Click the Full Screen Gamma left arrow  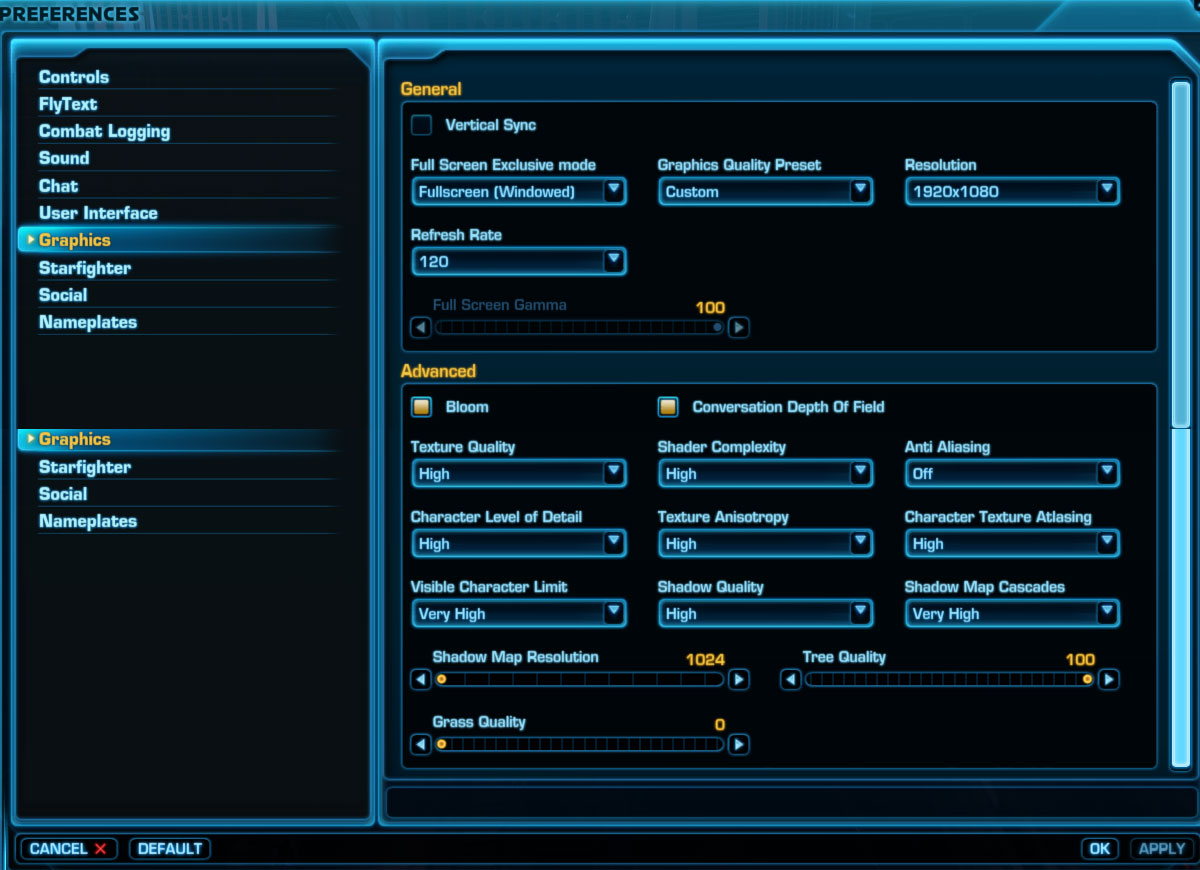pos(420,327)
